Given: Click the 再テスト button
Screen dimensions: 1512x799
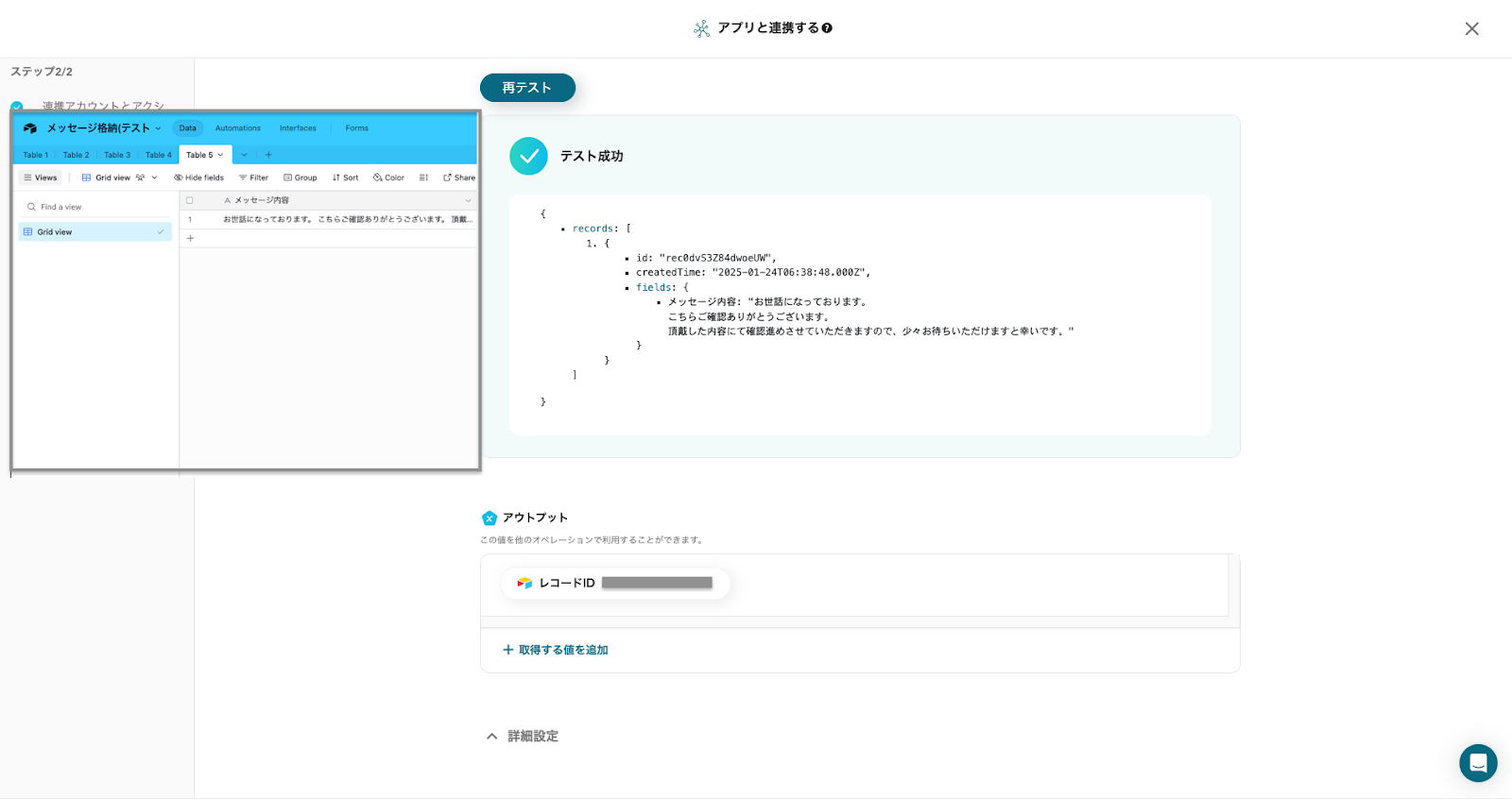Looking at the screenshot, I should tap(527, 88).
